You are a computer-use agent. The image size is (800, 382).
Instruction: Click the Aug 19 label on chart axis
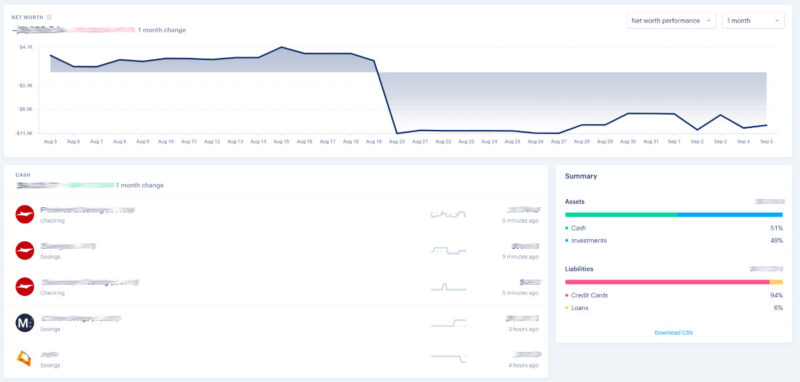pos(374,141)
